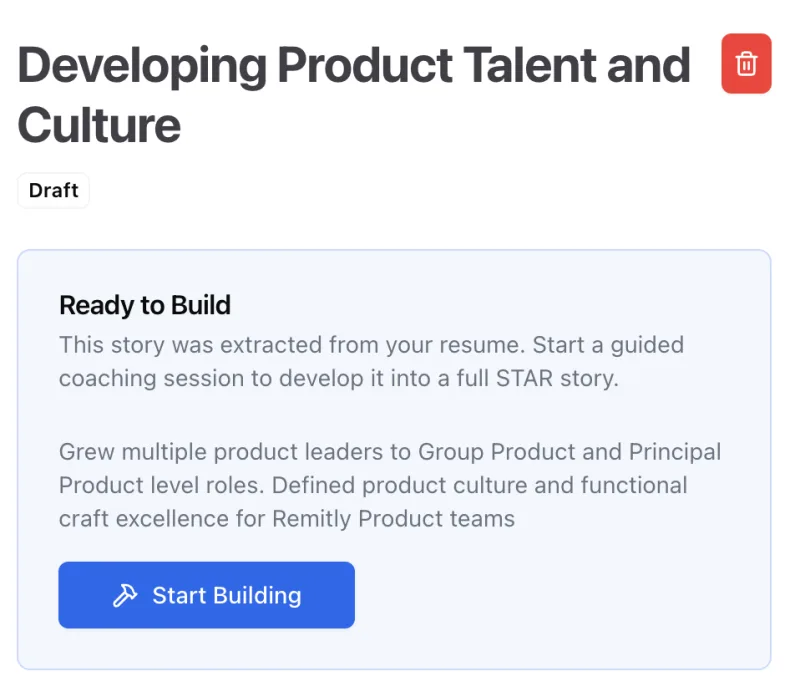Click the Draft status badge
The width and height of the screenshot is (800, 687).
click(x=53, y=190)
